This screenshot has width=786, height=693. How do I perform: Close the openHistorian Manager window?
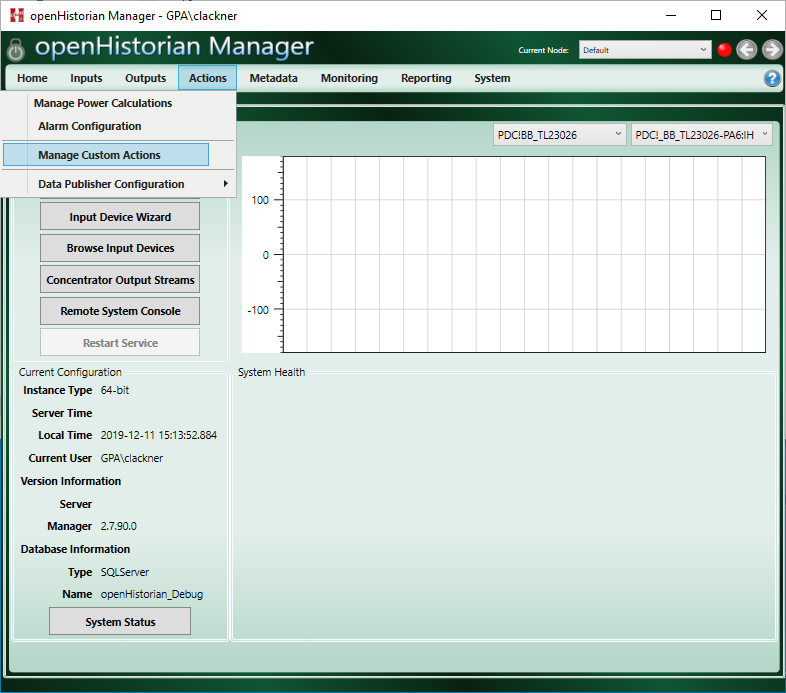pyautogui.click(x=761, y=16)
